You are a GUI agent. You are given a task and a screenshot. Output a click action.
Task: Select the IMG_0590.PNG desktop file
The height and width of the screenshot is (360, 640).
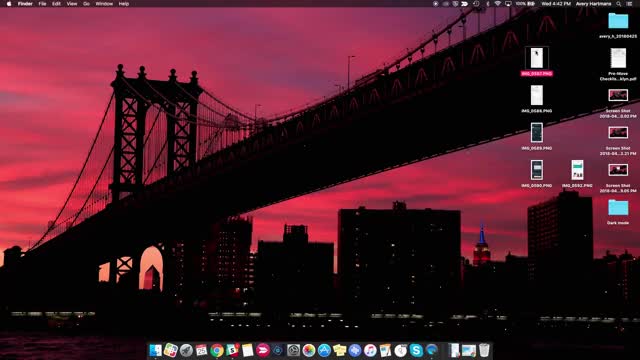point(537,173)
